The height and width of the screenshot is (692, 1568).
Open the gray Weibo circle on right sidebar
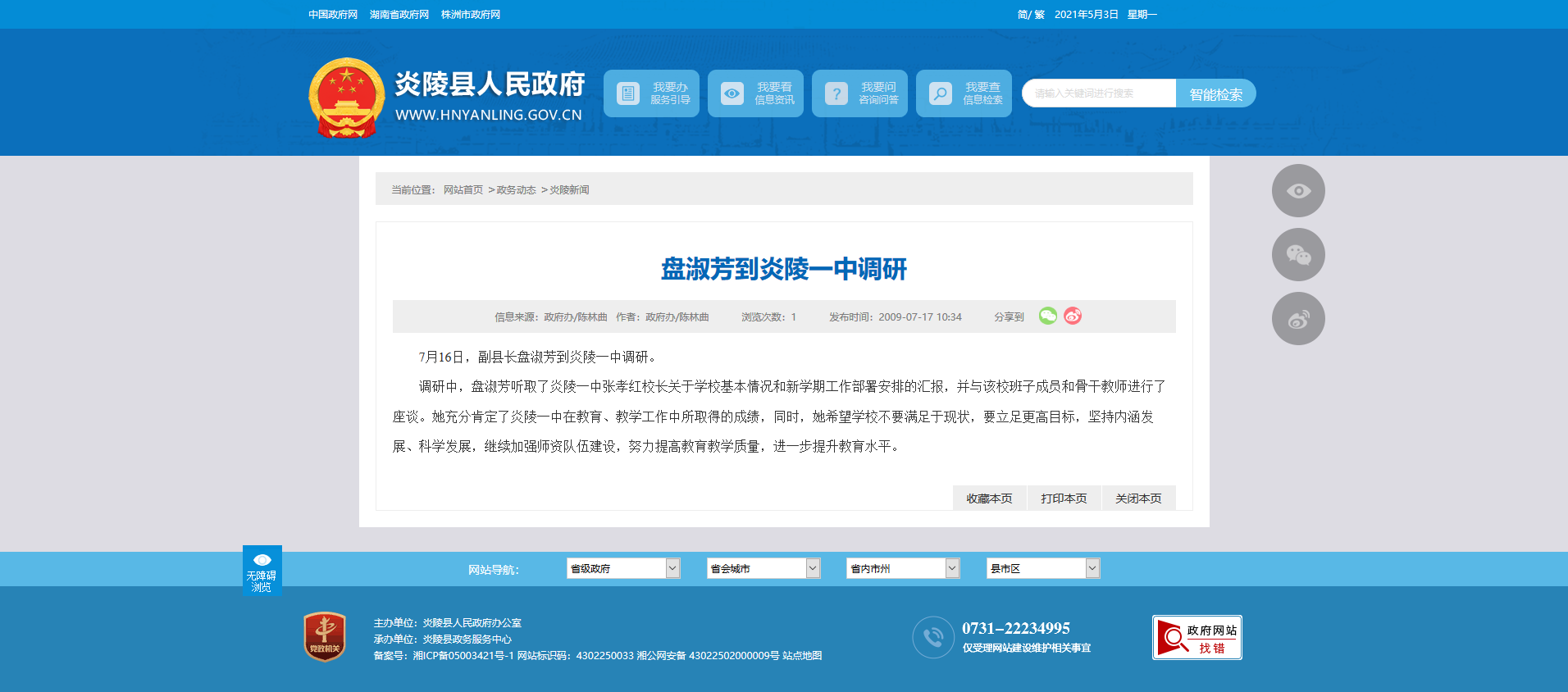coord(1298,319)
